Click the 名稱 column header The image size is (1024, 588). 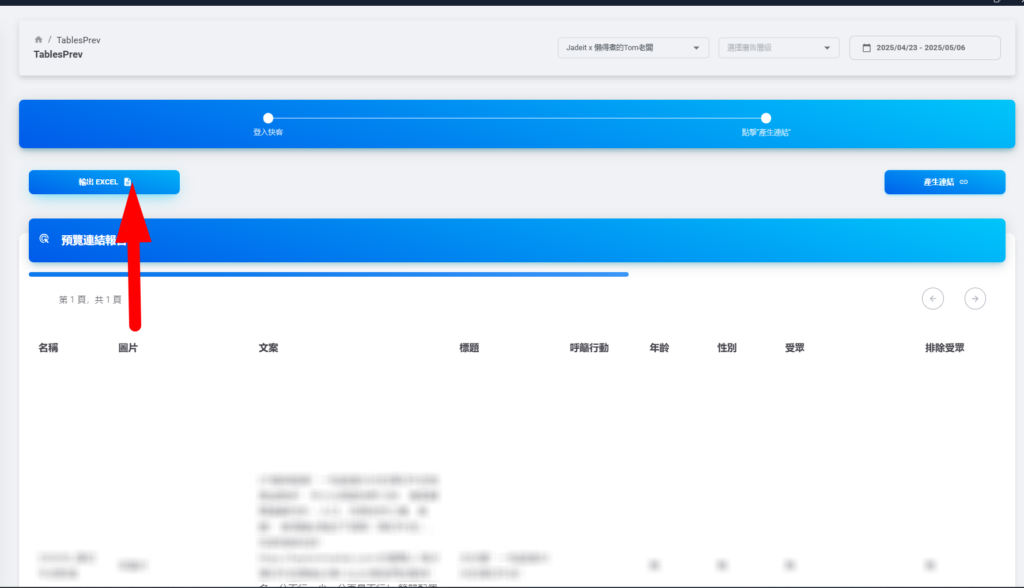[48, 348]
